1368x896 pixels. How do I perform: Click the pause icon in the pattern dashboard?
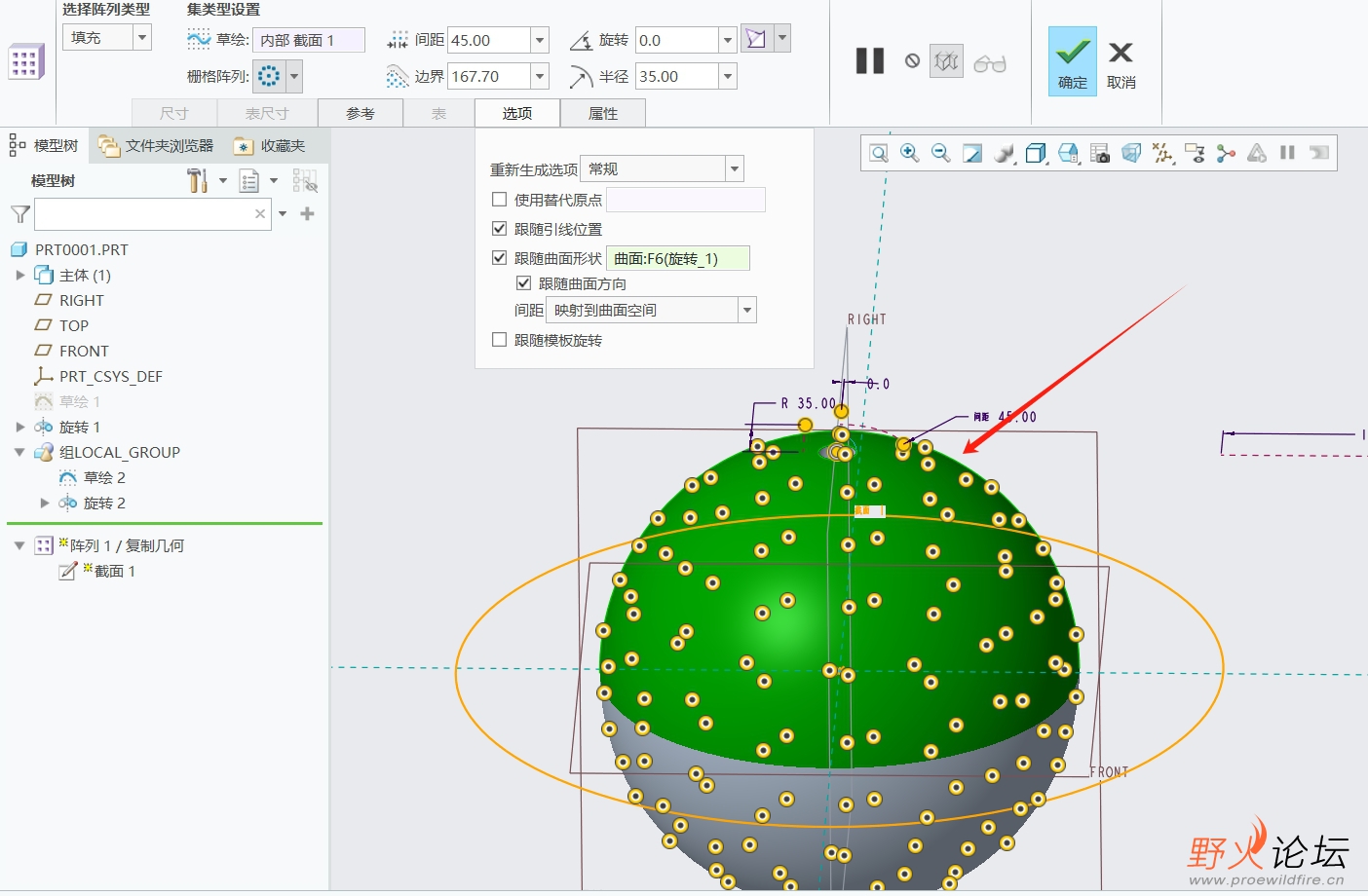coord(869,61)
